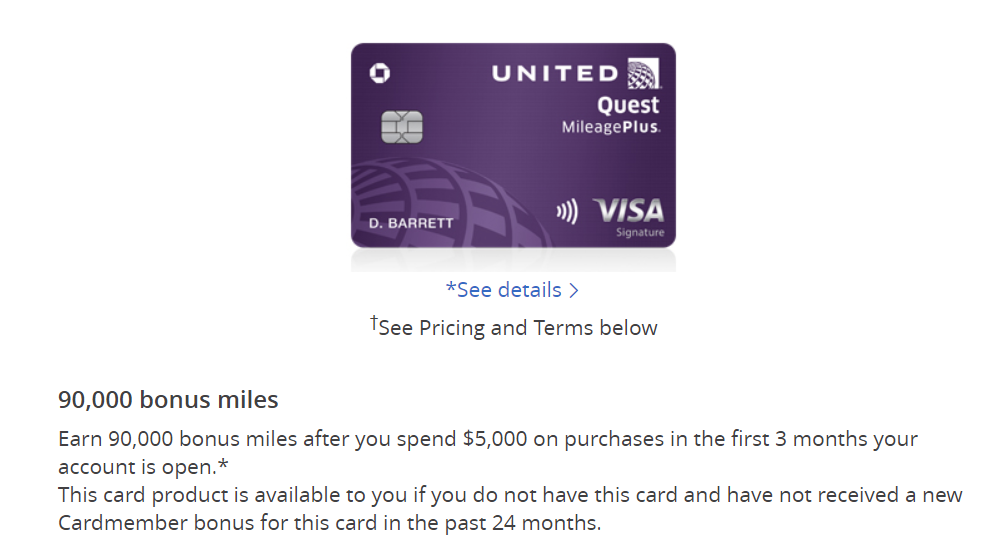Click the asterisk after 'account is open.'
Viewport: 996px width, 560px height.
click(x=223, y=464)
